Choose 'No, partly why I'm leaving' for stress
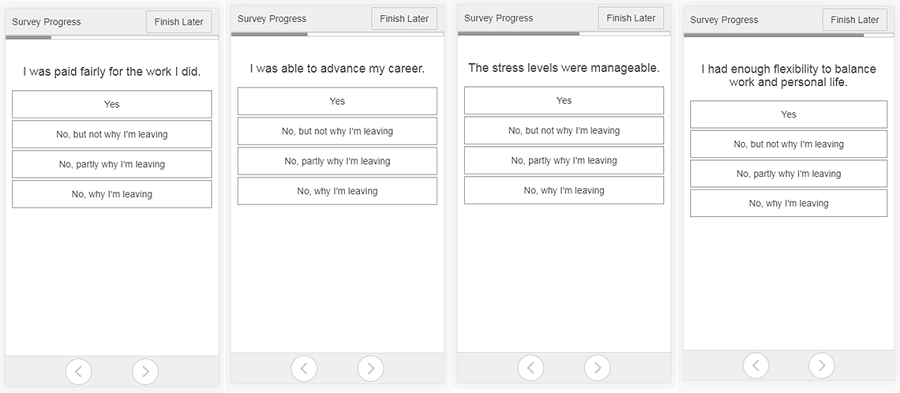This screenshot has width=900, height=393. click(564, 161)
